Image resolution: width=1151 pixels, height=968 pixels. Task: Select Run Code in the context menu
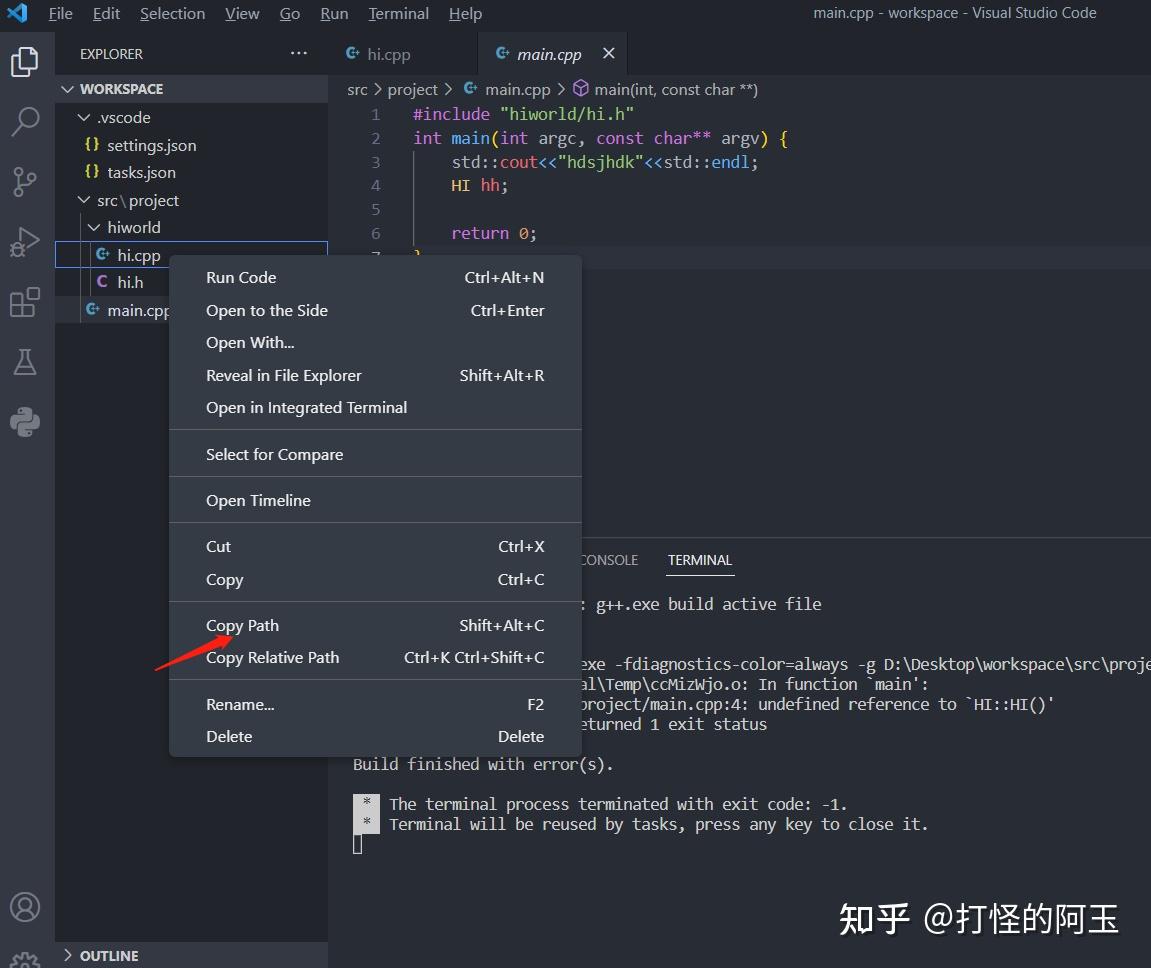(x=241, y=277)
